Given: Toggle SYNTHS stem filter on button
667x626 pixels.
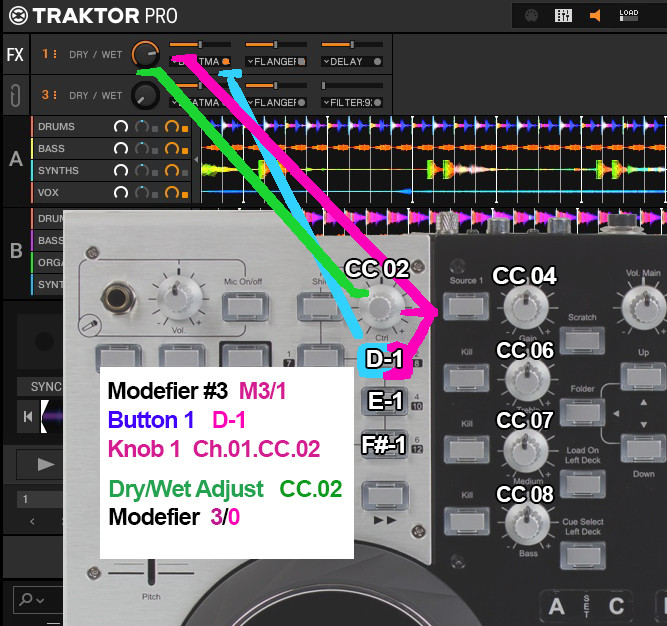Looking at the screenshot, I should (x=155, y=173).
